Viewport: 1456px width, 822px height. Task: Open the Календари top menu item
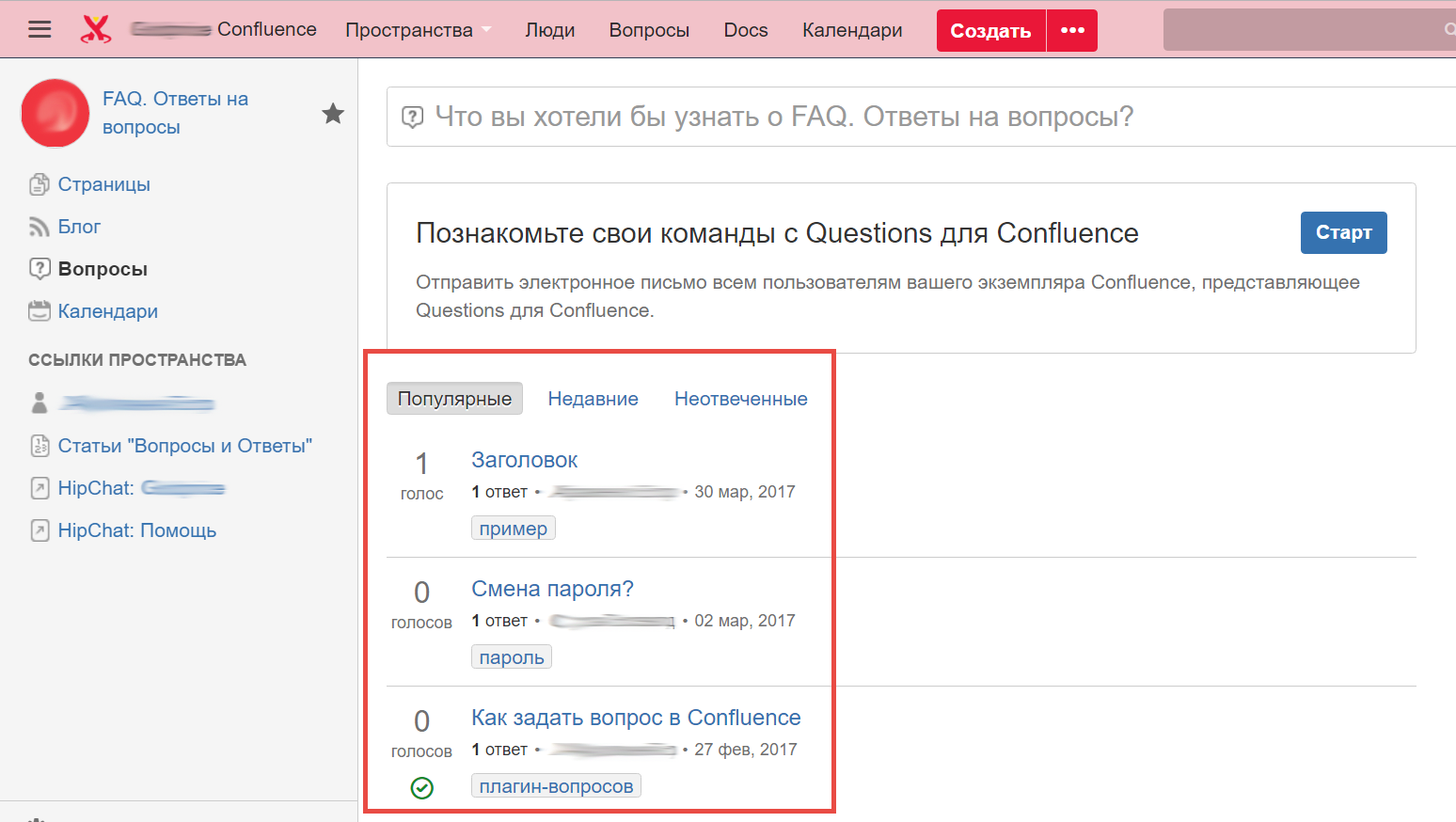tap(852, 30)
